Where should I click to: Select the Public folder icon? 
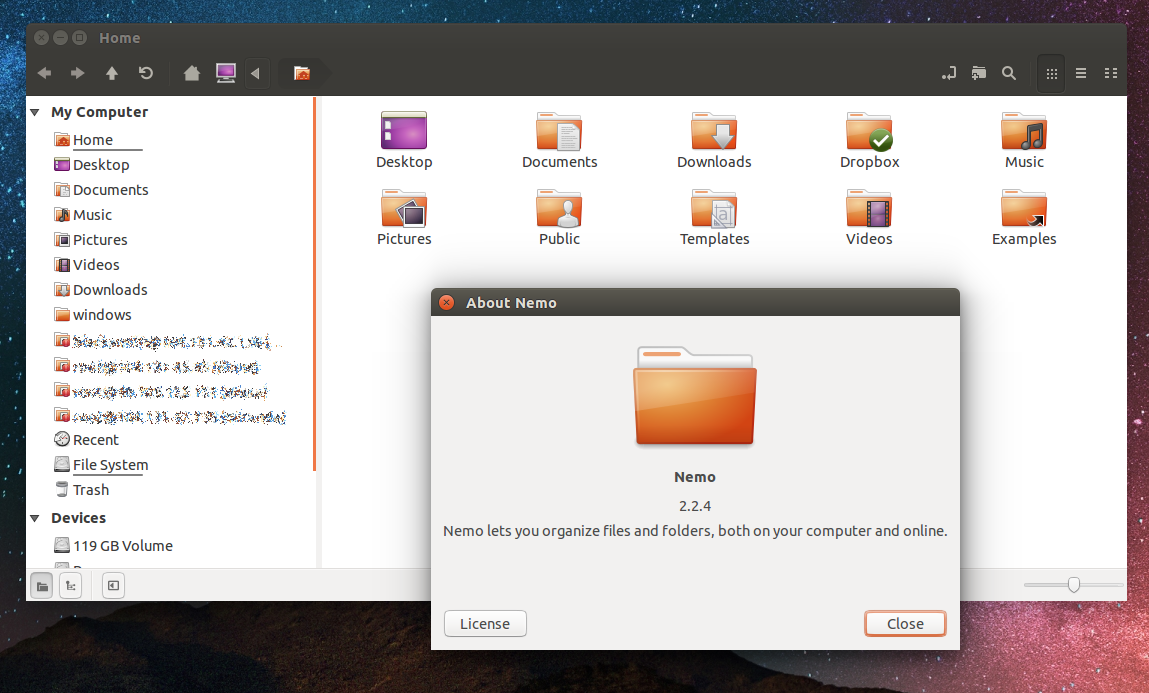(x=559, y=218)
